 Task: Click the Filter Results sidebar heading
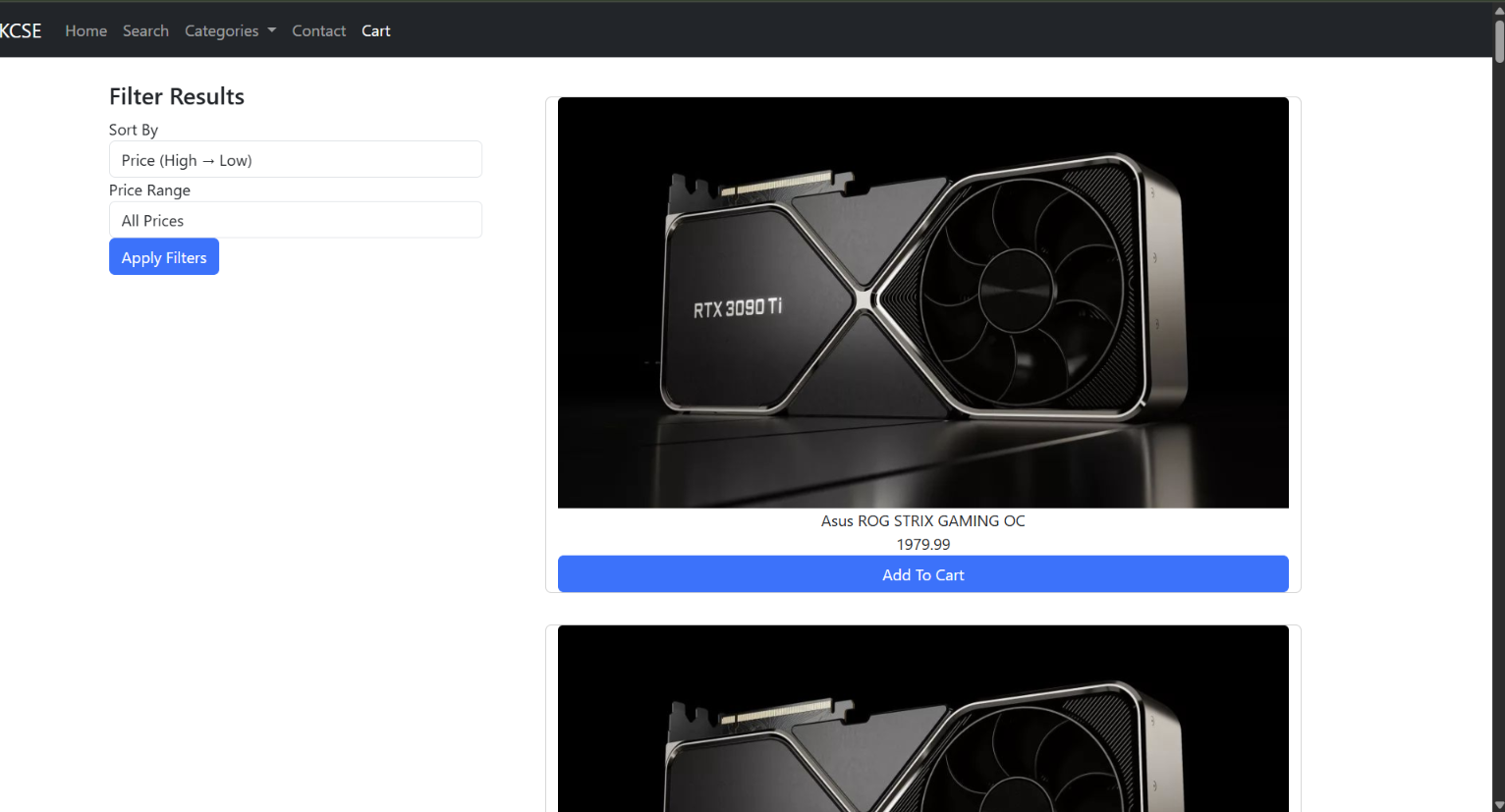177,96
